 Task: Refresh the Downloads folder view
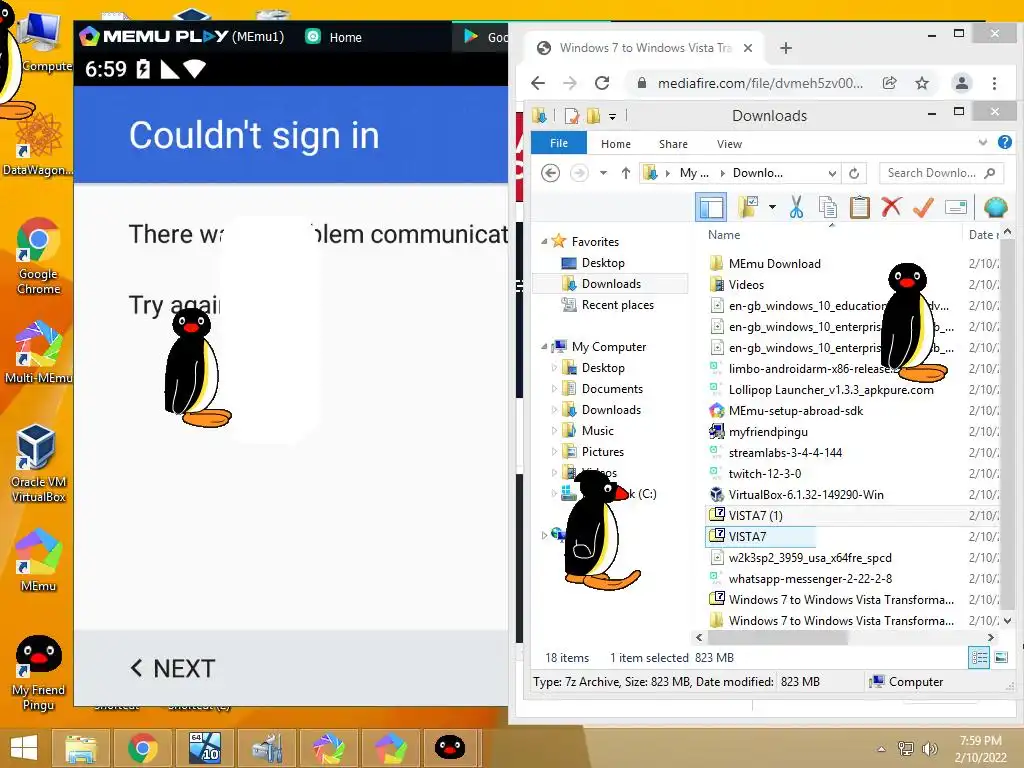[854, 173]
